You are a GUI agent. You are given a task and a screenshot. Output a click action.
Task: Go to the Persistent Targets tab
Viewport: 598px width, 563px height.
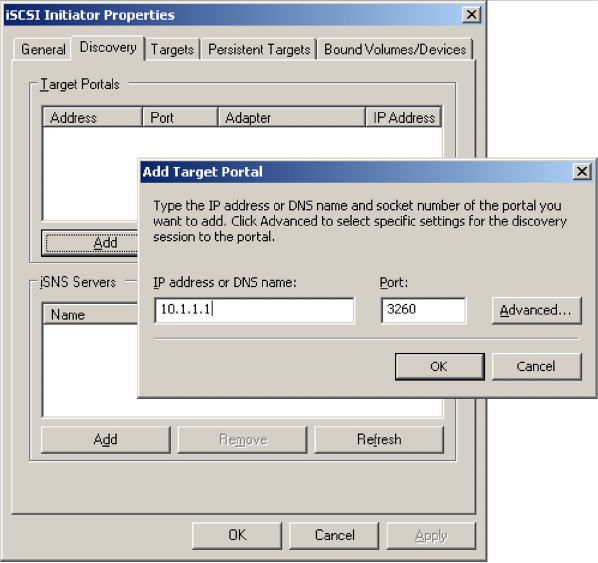(259, 49)
